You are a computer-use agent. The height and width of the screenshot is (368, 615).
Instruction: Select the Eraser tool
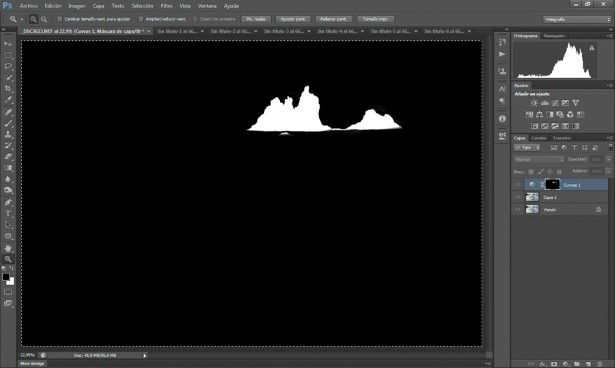(x=8, y=157)
